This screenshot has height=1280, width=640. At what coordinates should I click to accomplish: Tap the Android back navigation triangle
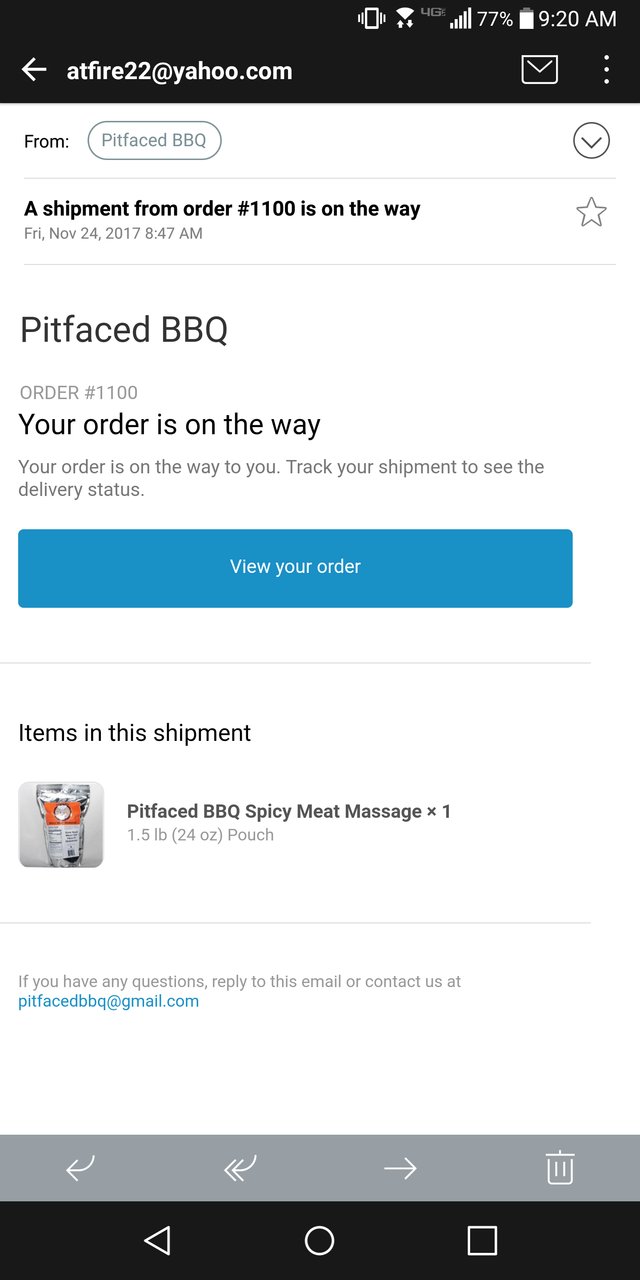click(x=157, y=1240)
